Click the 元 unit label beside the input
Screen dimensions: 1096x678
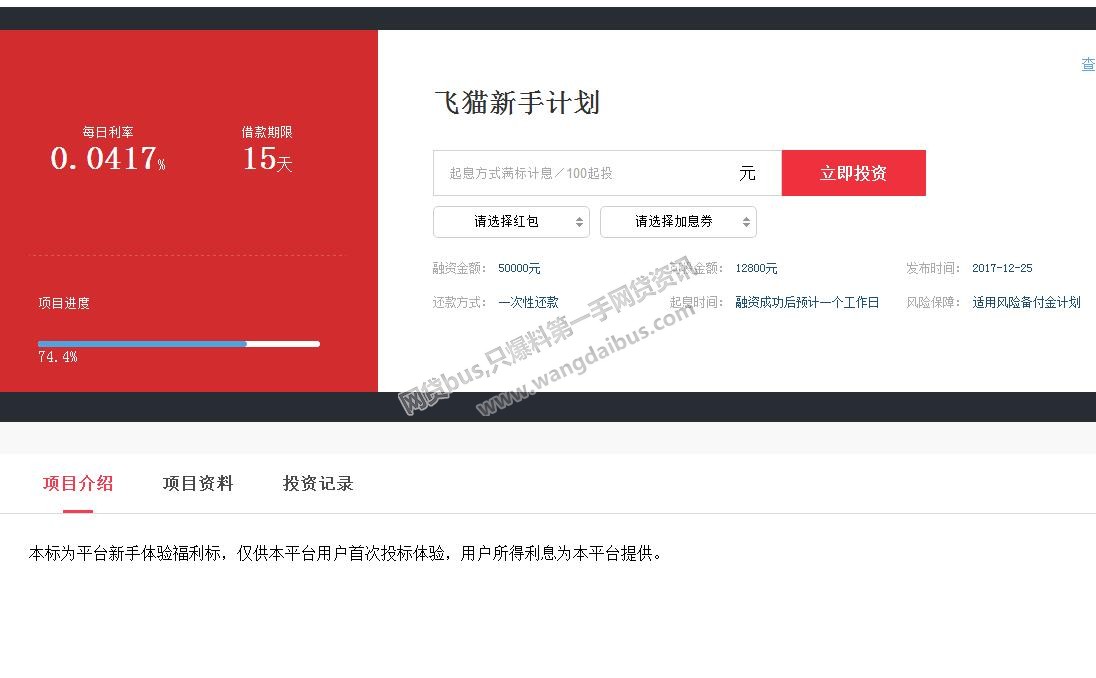[747, 173]
